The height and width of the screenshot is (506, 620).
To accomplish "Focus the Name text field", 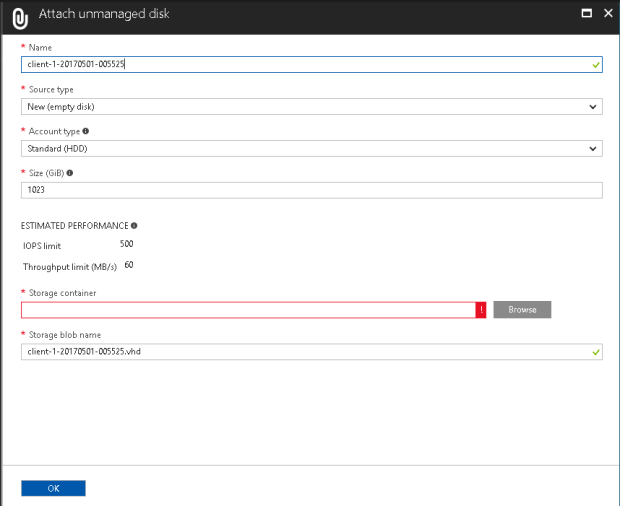I will point(300,64).
